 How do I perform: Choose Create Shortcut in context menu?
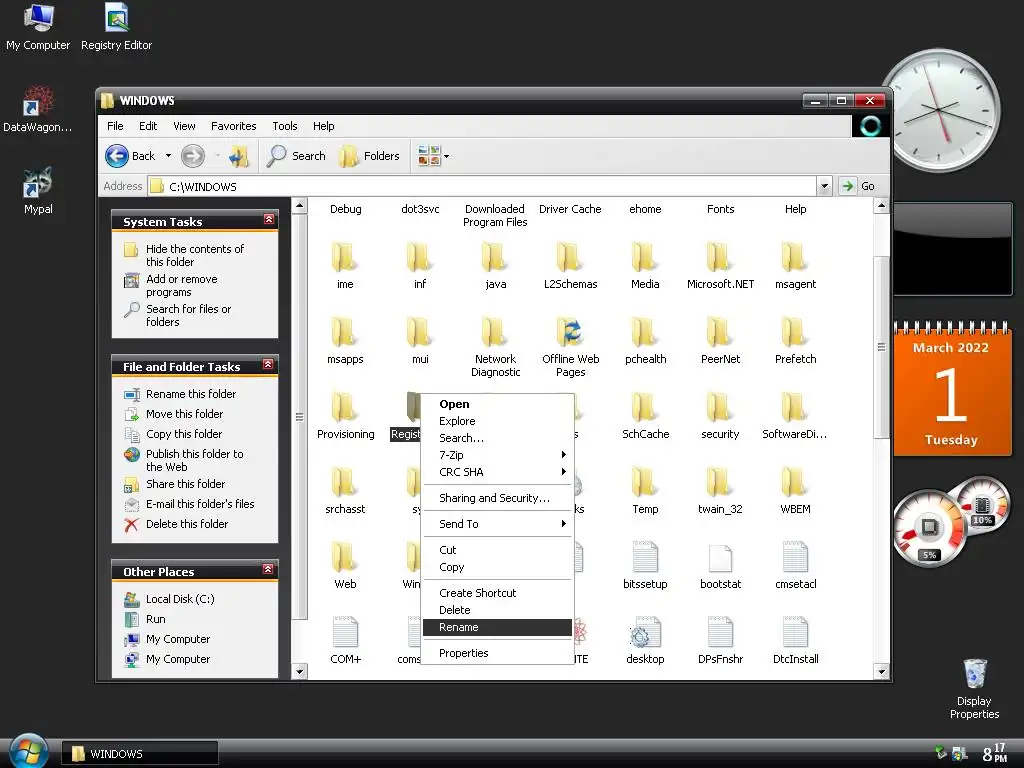click(498, 593)
